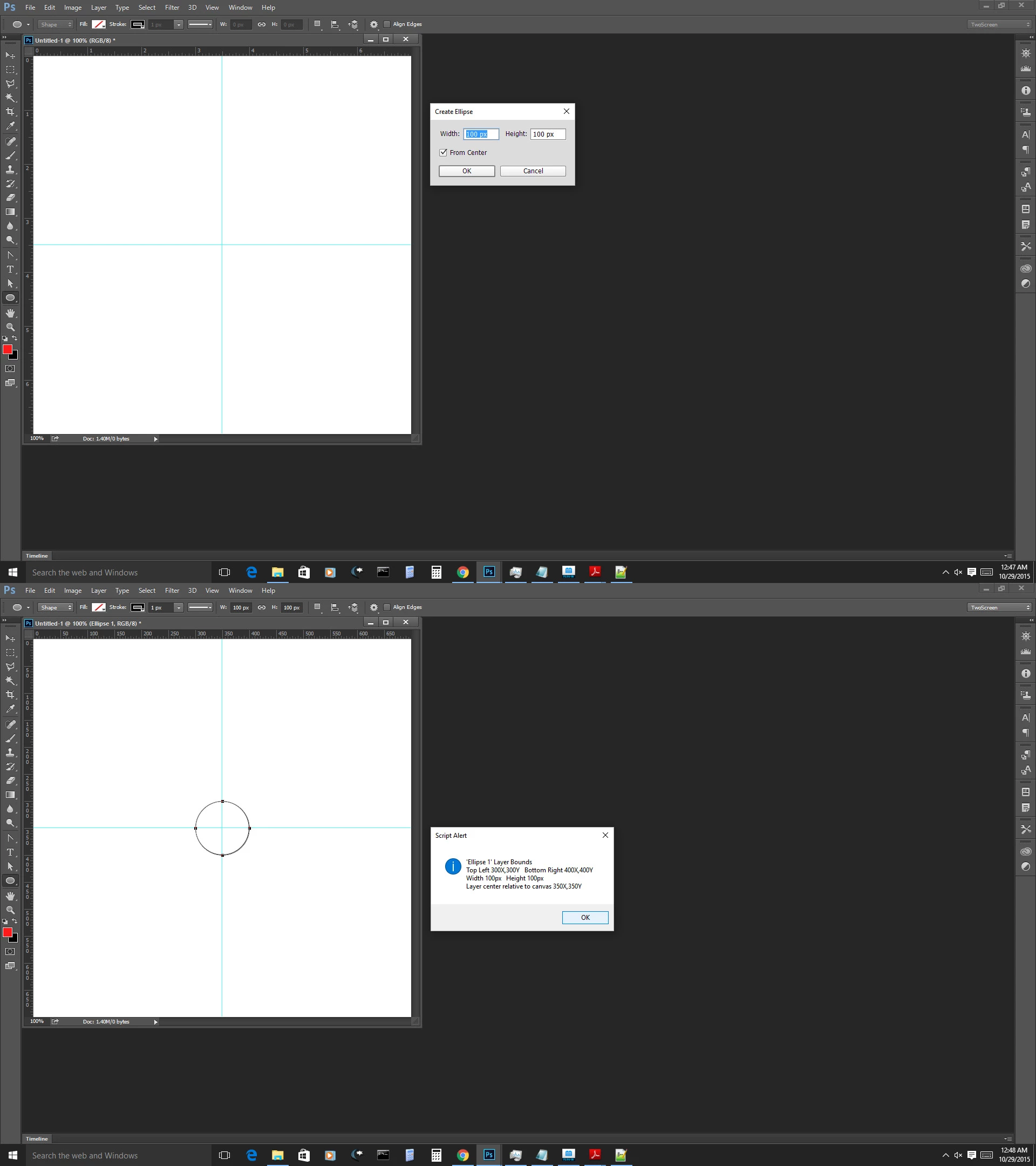This screenshot has width=1036, height=1166.
Task: Select Eraser tool in window showing Script Alert
Action: tap(10, 781)
